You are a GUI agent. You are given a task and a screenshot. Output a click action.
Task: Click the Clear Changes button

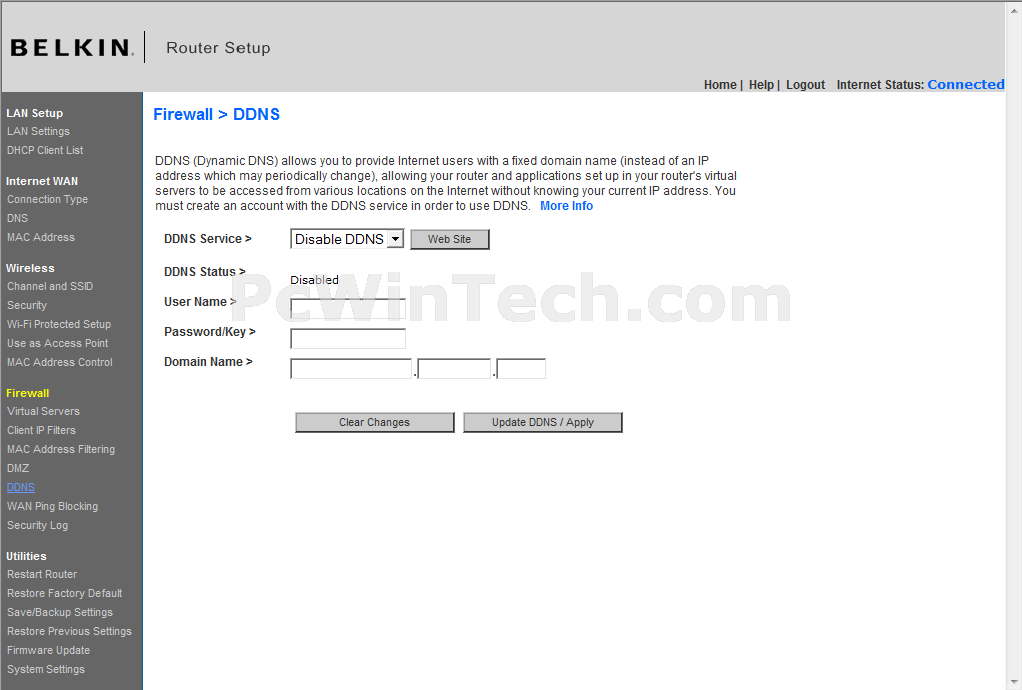(374, 422)
